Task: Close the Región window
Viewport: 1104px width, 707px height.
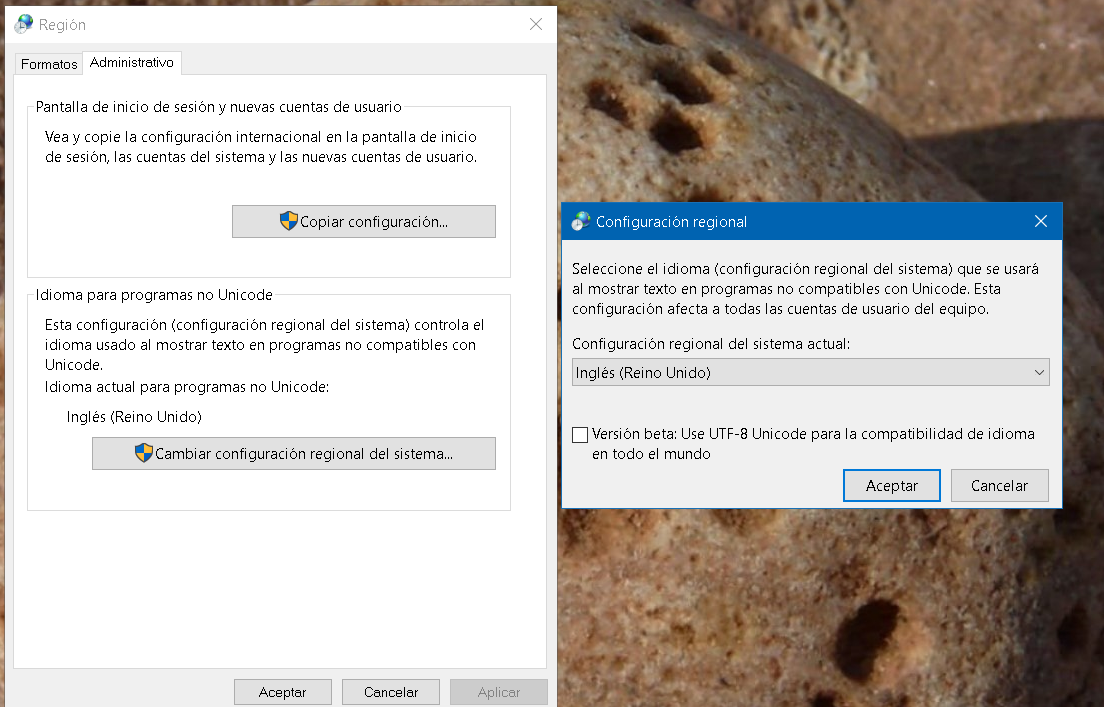Action: [536, 24]
